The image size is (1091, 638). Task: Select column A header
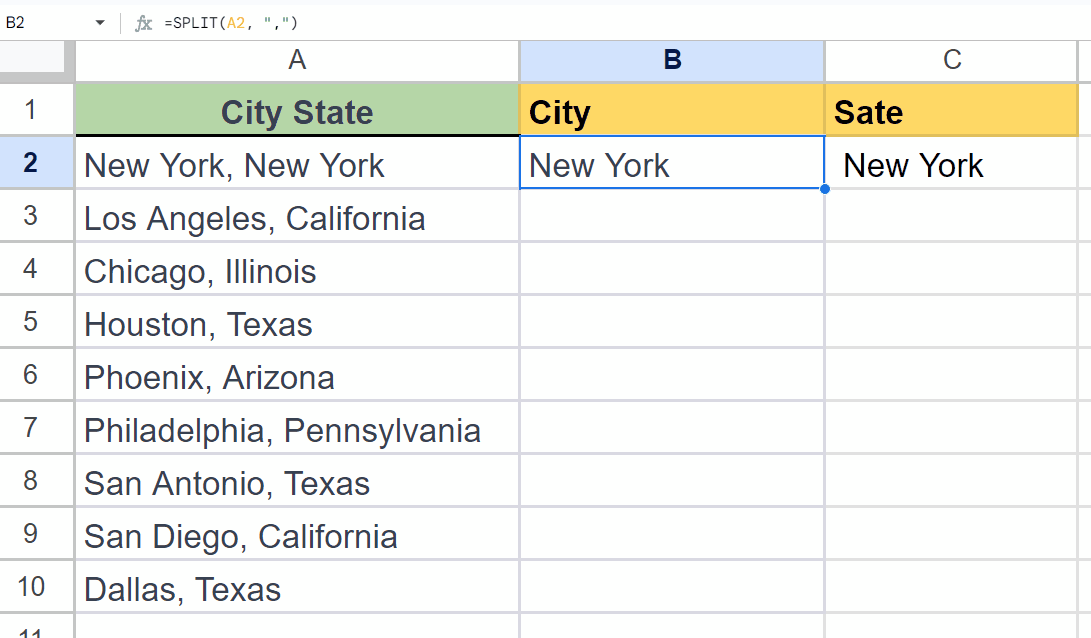[296, 60]
